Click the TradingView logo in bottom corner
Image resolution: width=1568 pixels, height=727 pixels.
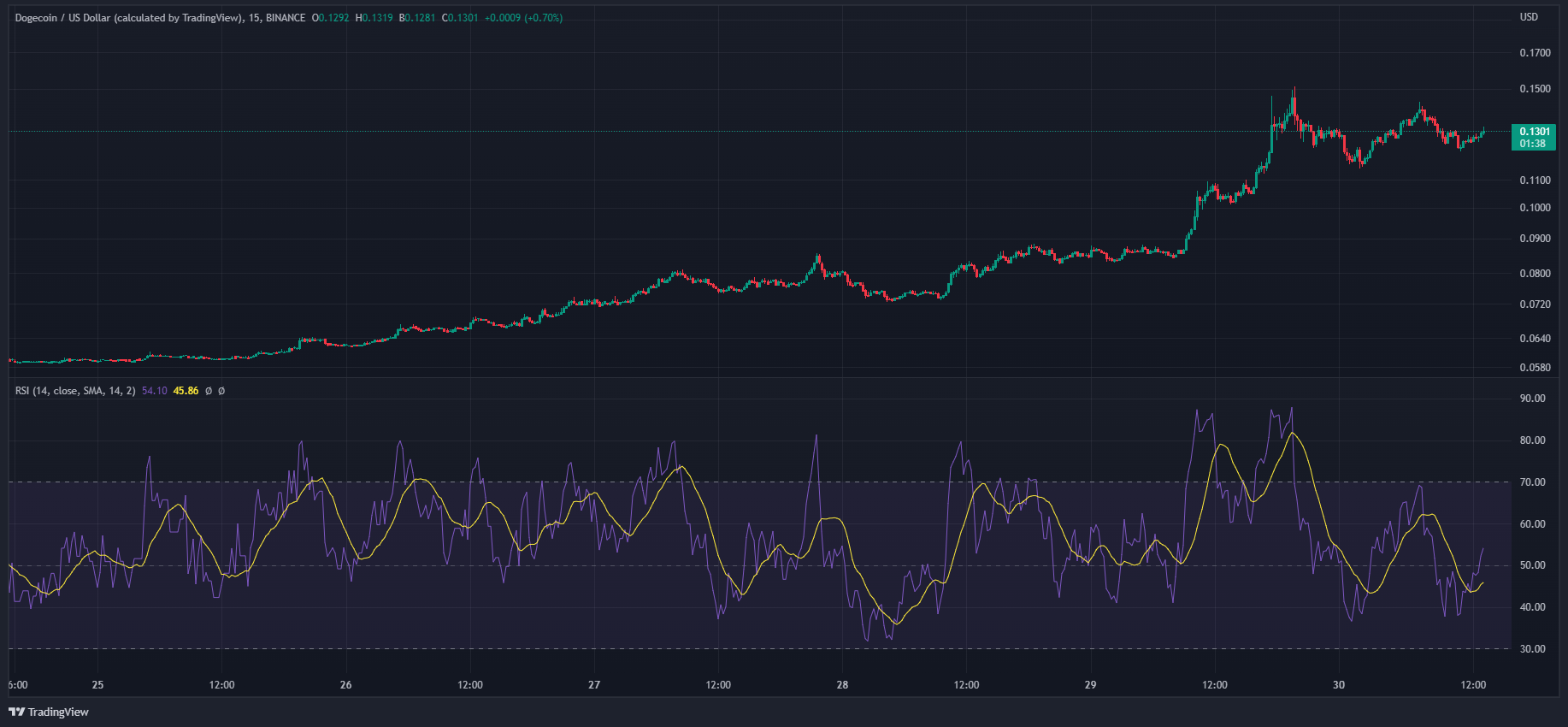point(49,712)
